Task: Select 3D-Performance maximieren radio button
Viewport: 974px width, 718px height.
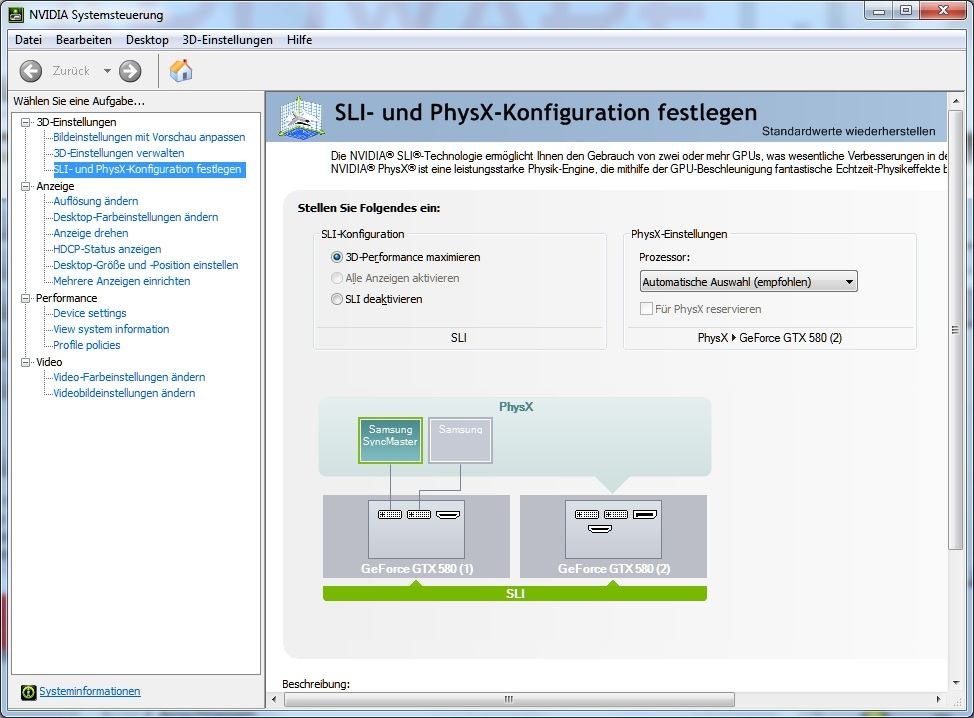Action: point(337,257)
